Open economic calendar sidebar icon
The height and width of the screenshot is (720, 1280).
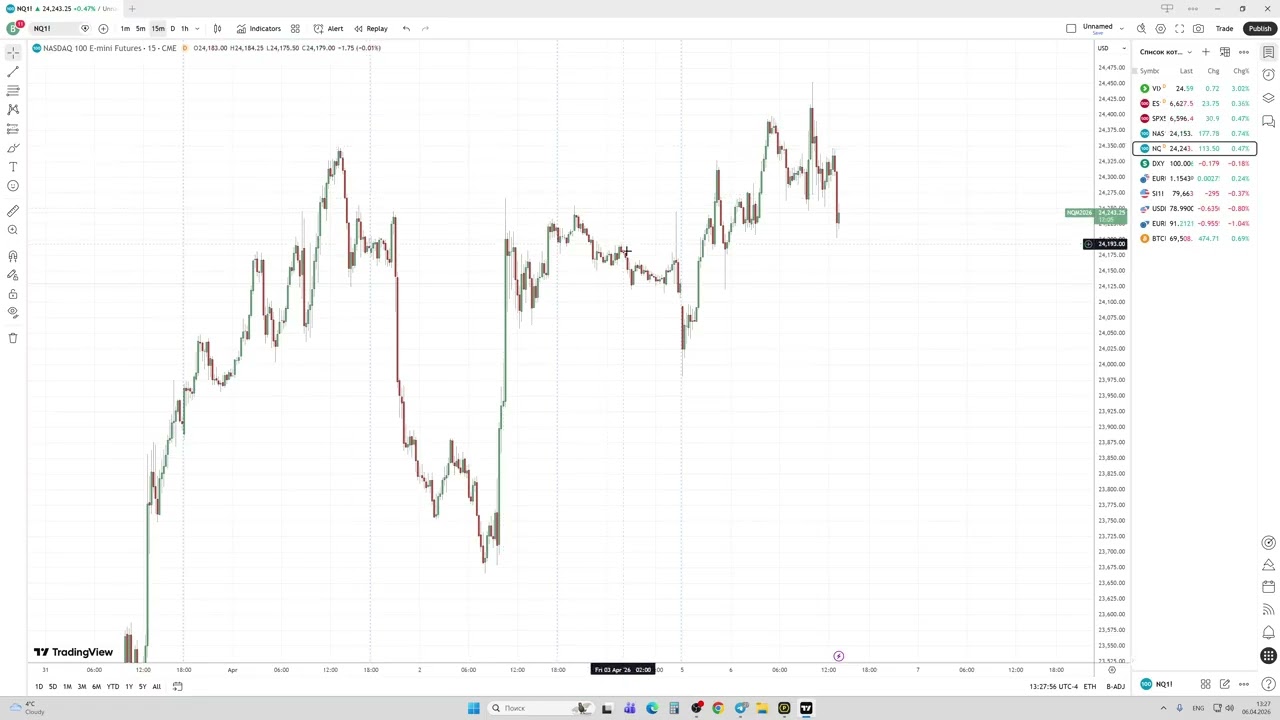point(1268,587)
